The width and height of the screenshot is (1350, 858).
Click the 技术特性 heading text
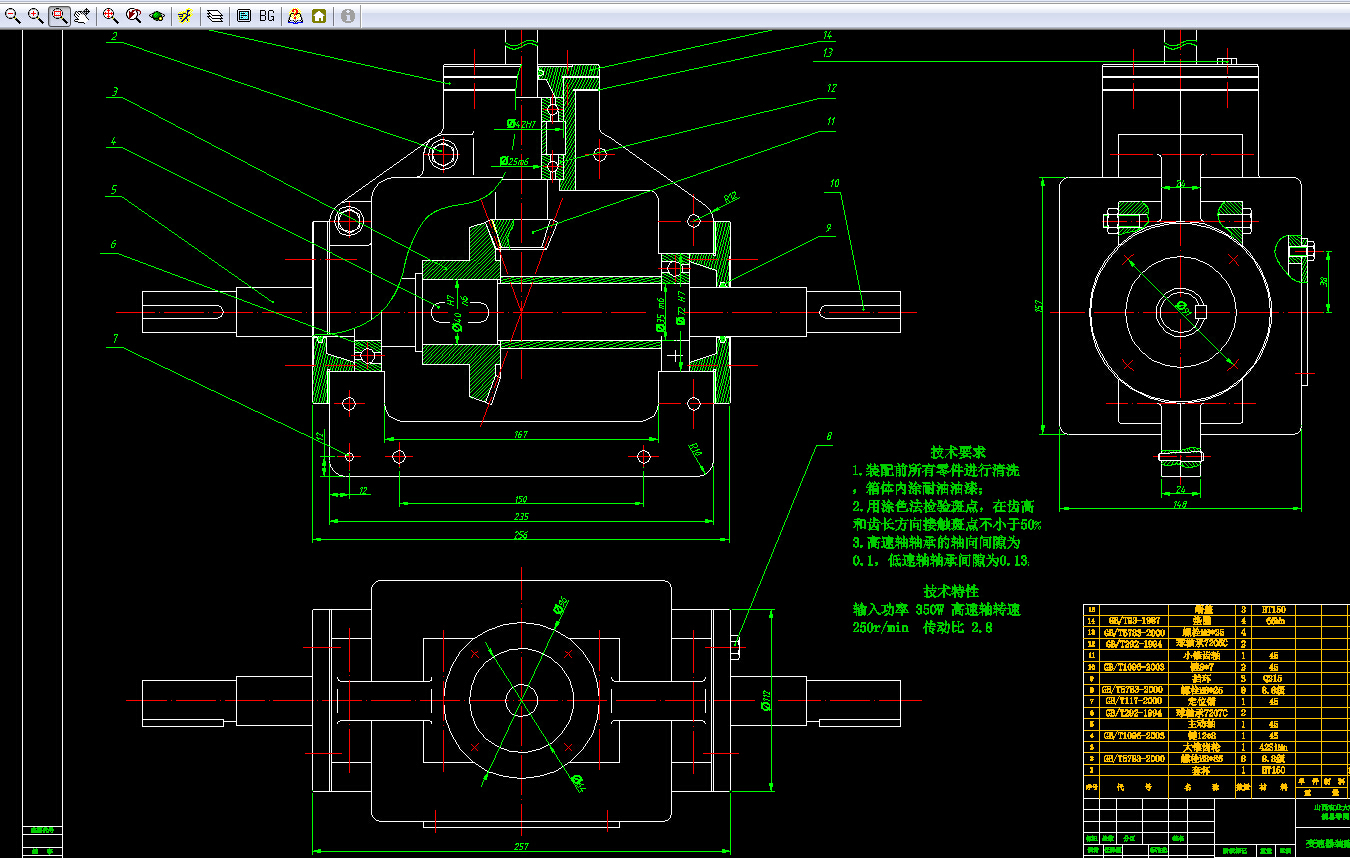coord(951,591)
